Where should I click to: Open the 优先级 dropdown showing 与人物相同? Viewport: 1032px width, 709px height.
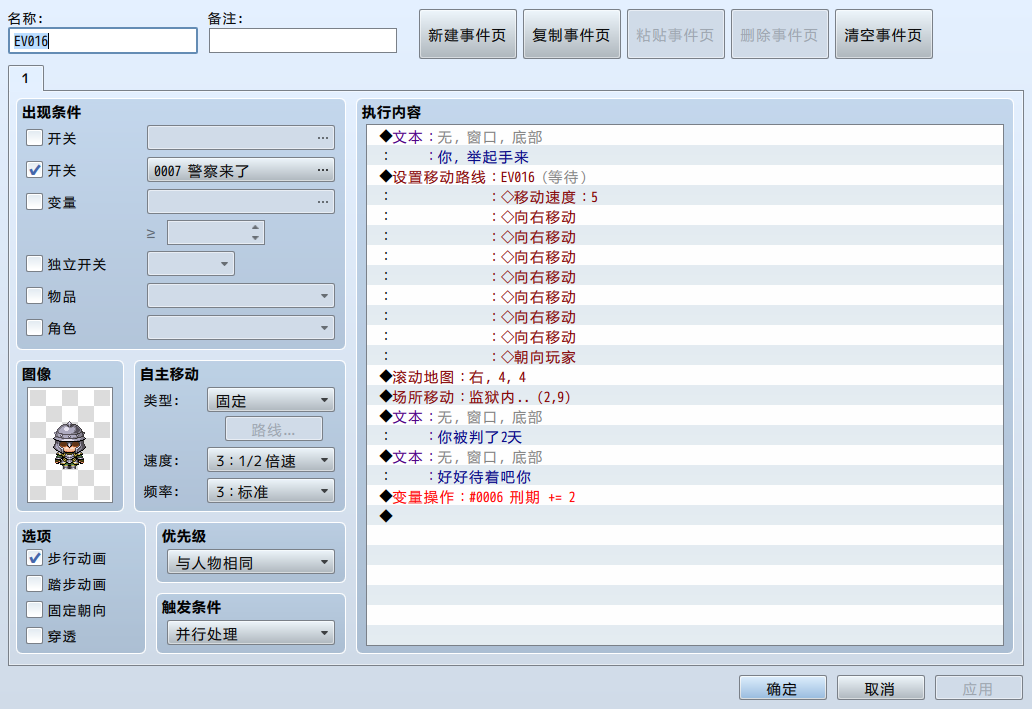(251, 562)
